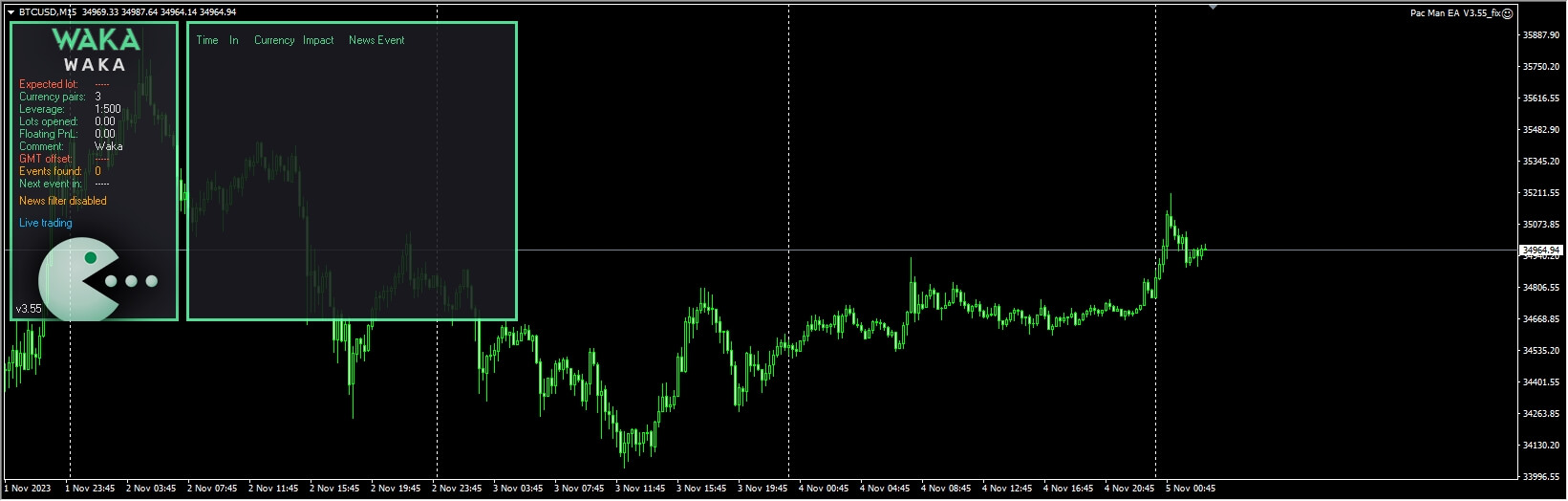Image resolution: width=1568 pixels, height=501 pixels.
Task: Click the v3.55 version label
Action: (29, 309)
